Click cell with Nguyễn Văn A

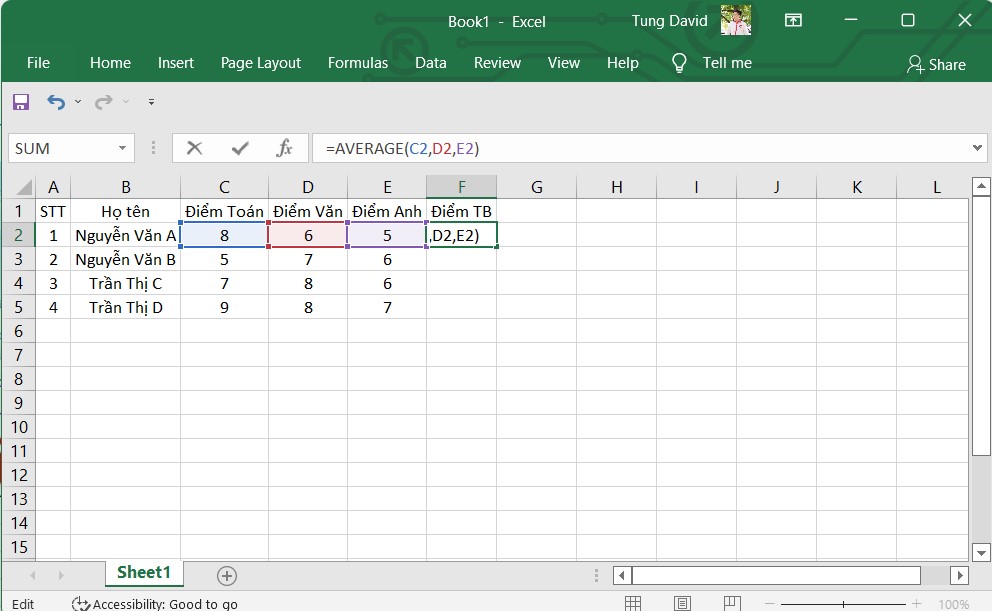125,235
